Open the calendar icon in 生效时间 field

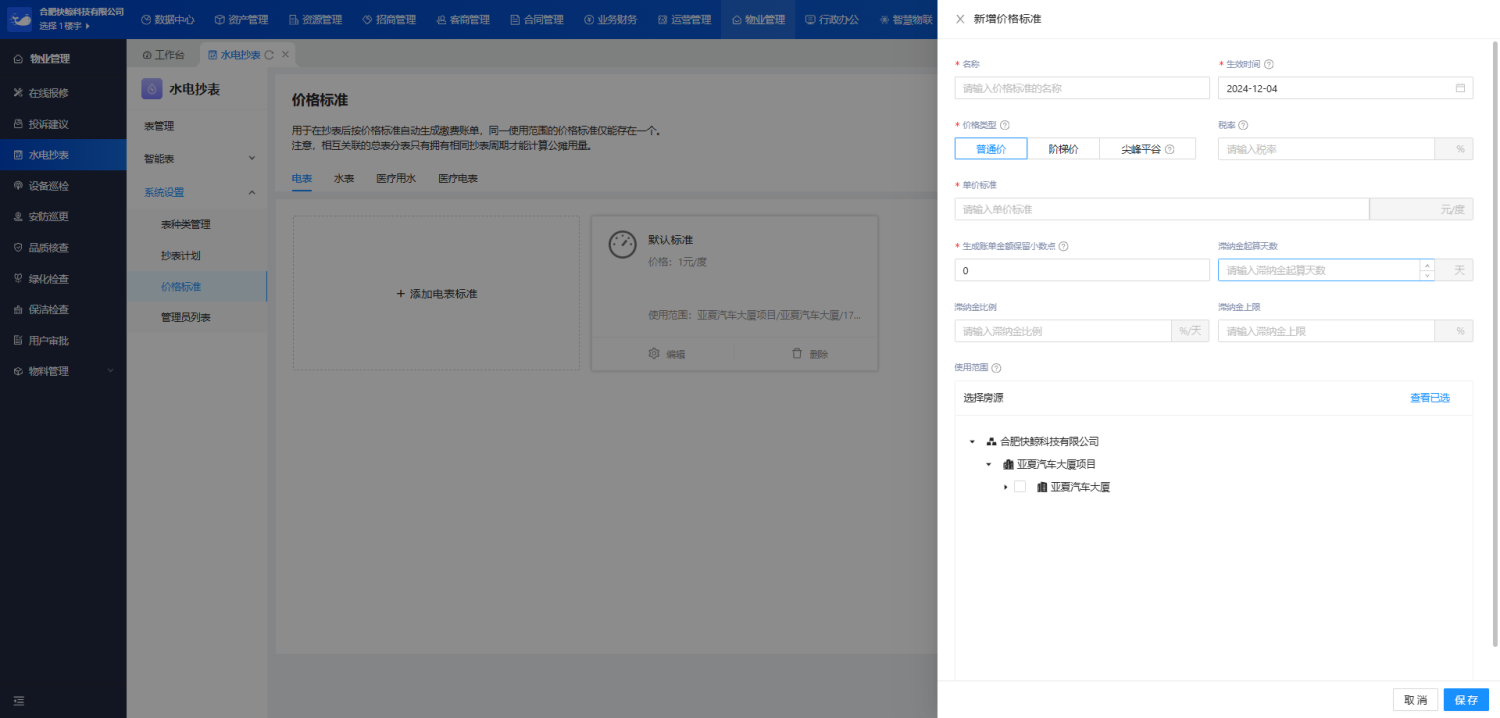click(1460, 88)
